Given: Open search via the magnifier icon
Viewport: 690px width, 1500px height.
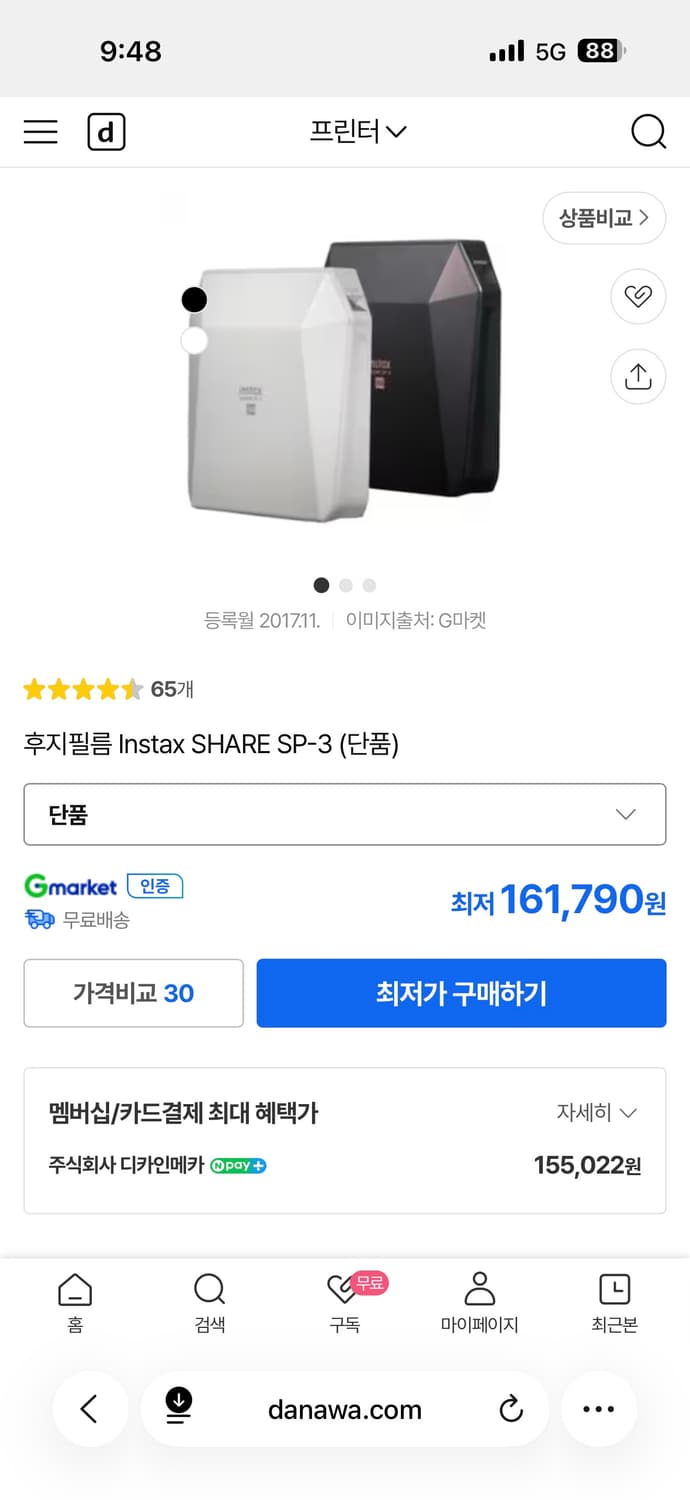Looking at the screenshot, I should (x=648, y=131).
